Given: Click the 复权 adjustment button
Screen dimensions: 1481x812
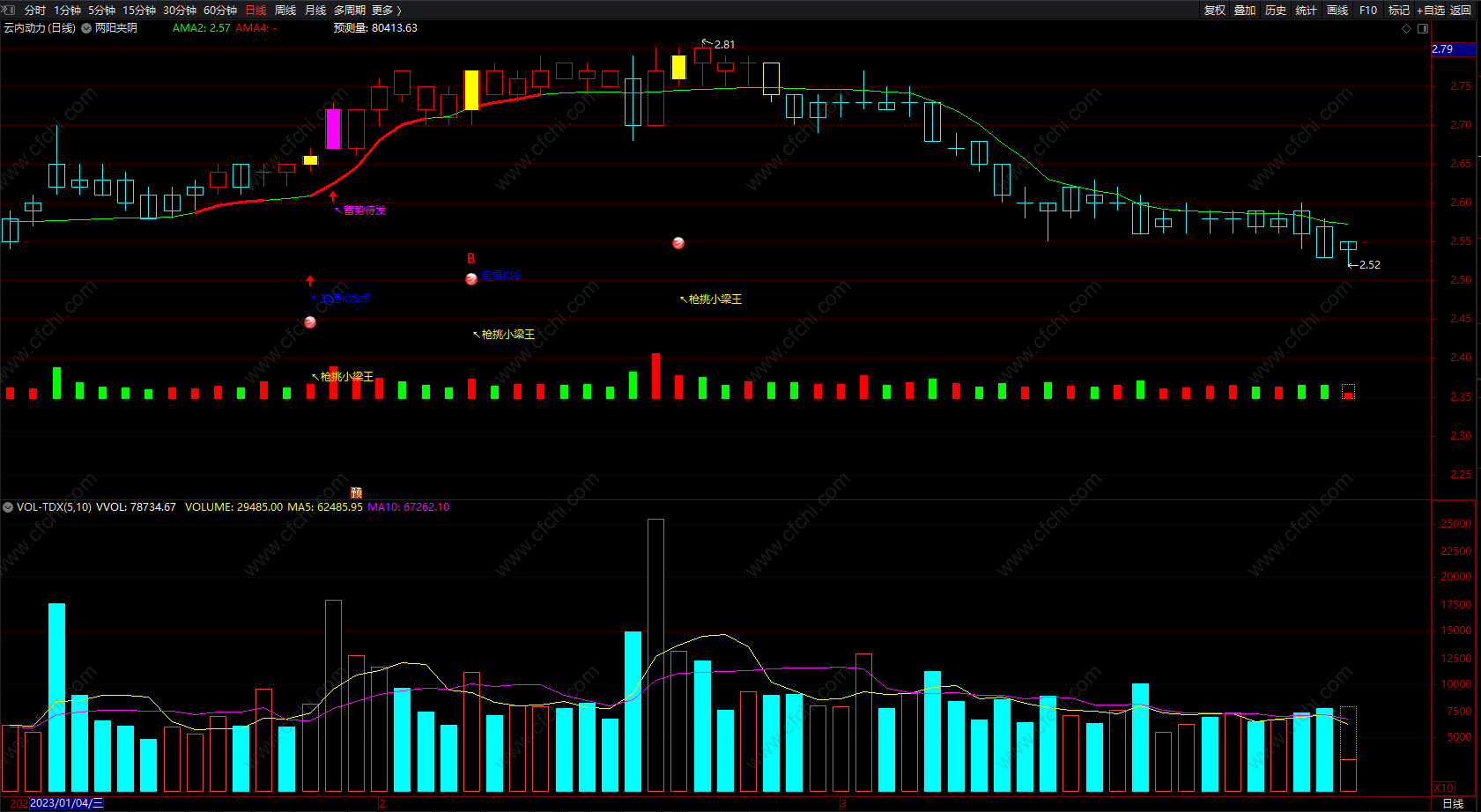Looking at the screenshot, I should point(1215,10).
